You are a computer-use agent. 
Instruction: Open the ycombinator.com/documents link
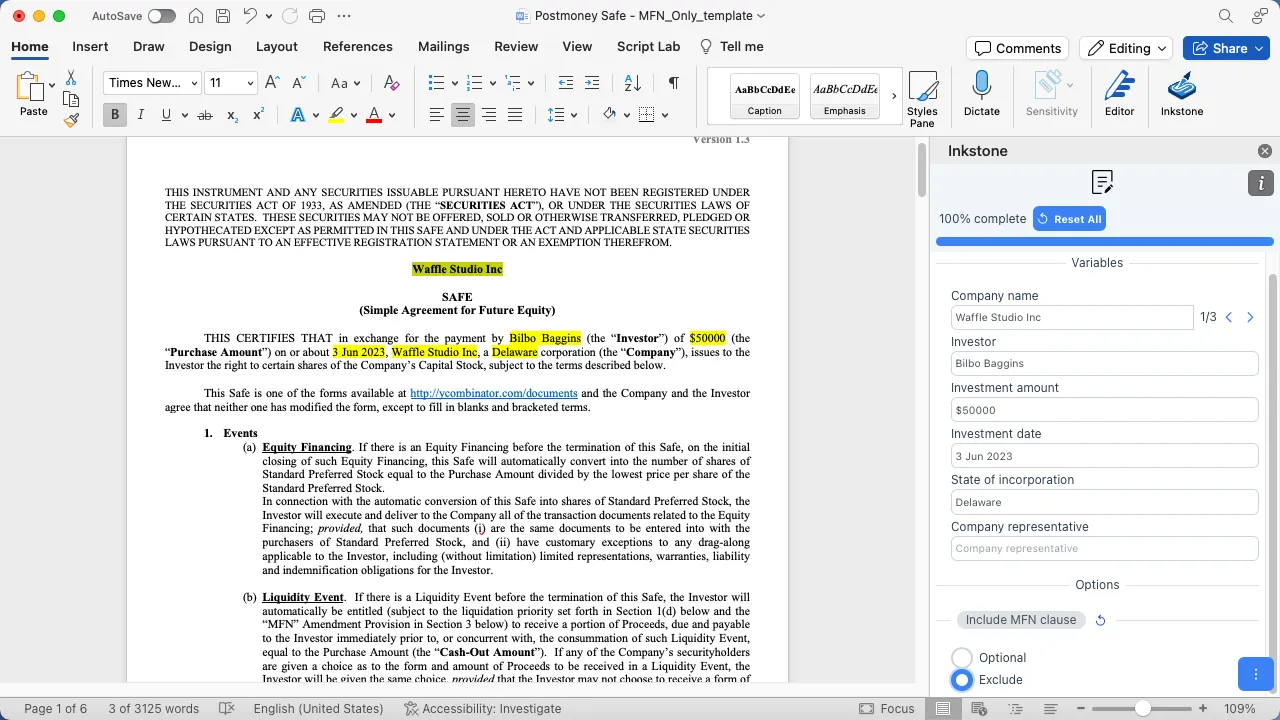494,394
